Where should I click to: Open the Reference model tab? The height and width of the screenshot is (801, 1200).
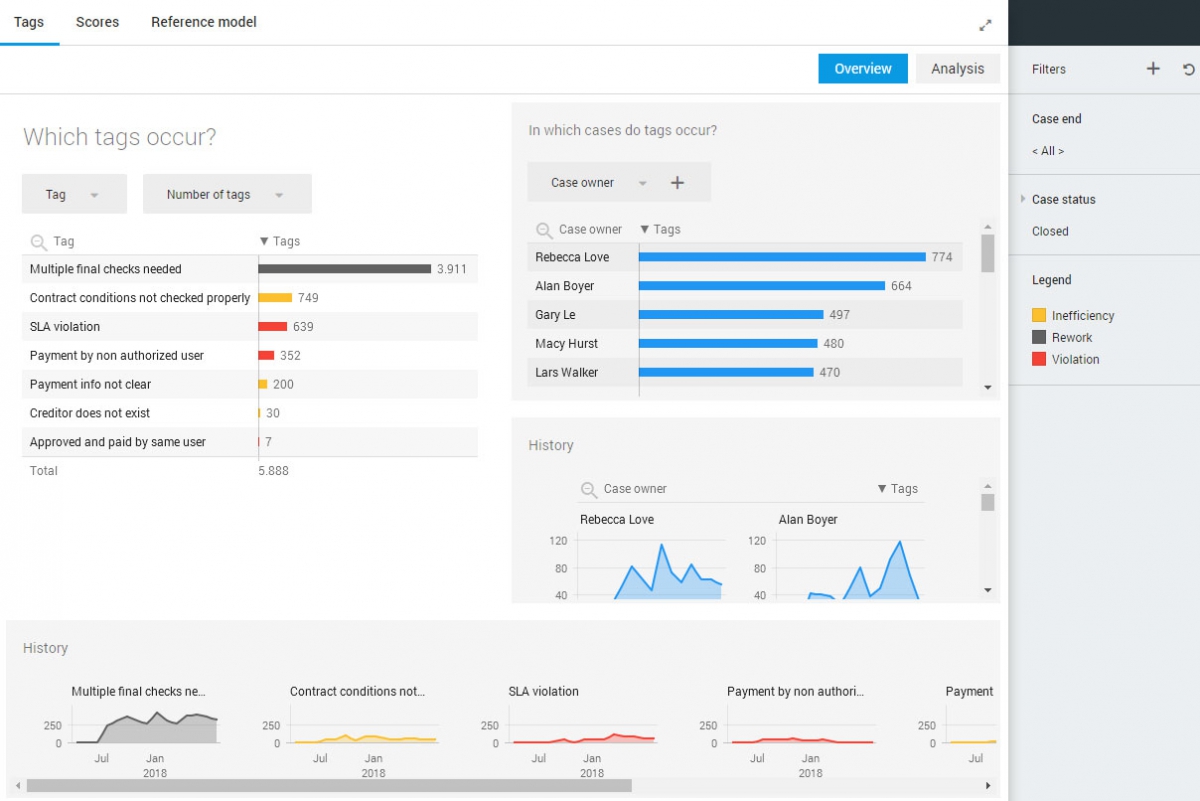[x=203, y=21]
